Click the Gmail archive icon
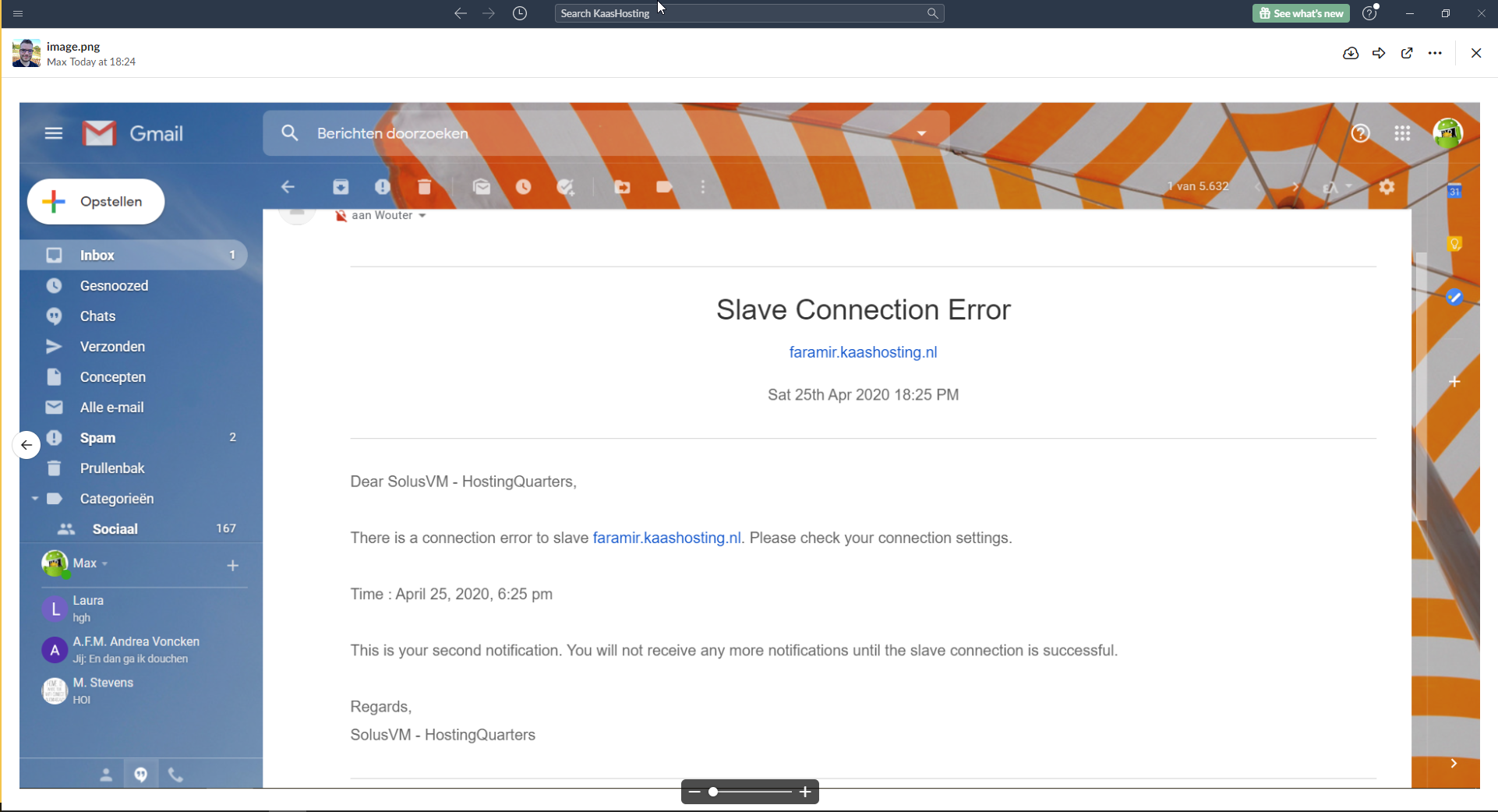 tap(341, 187)
